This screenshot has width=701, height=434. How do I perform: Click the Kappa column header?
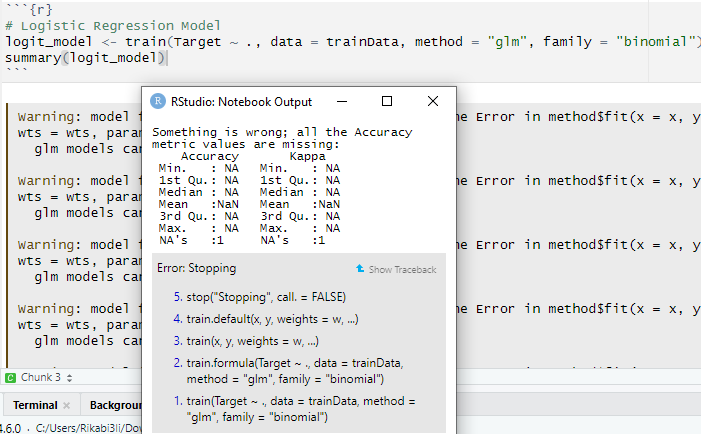pyautogui.click(x=308, y=156)
